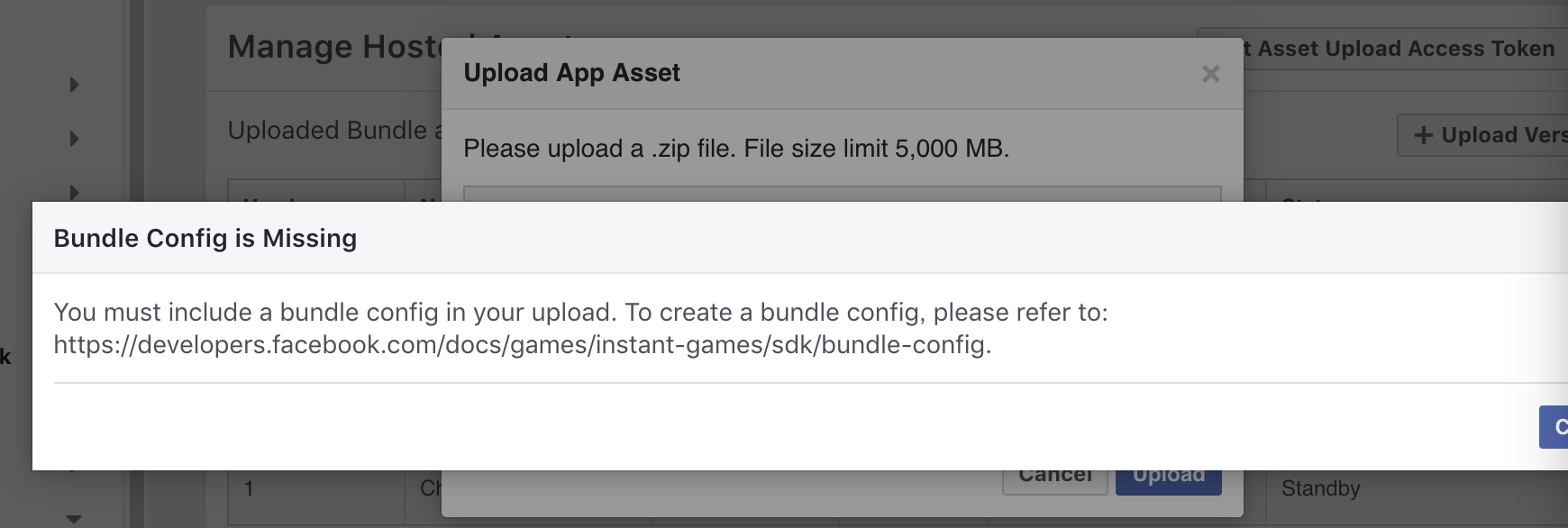The height and width of the screenshot is (528, 1568).
Task: Click the bundle-config documentation URL
Action: (522, 345)
